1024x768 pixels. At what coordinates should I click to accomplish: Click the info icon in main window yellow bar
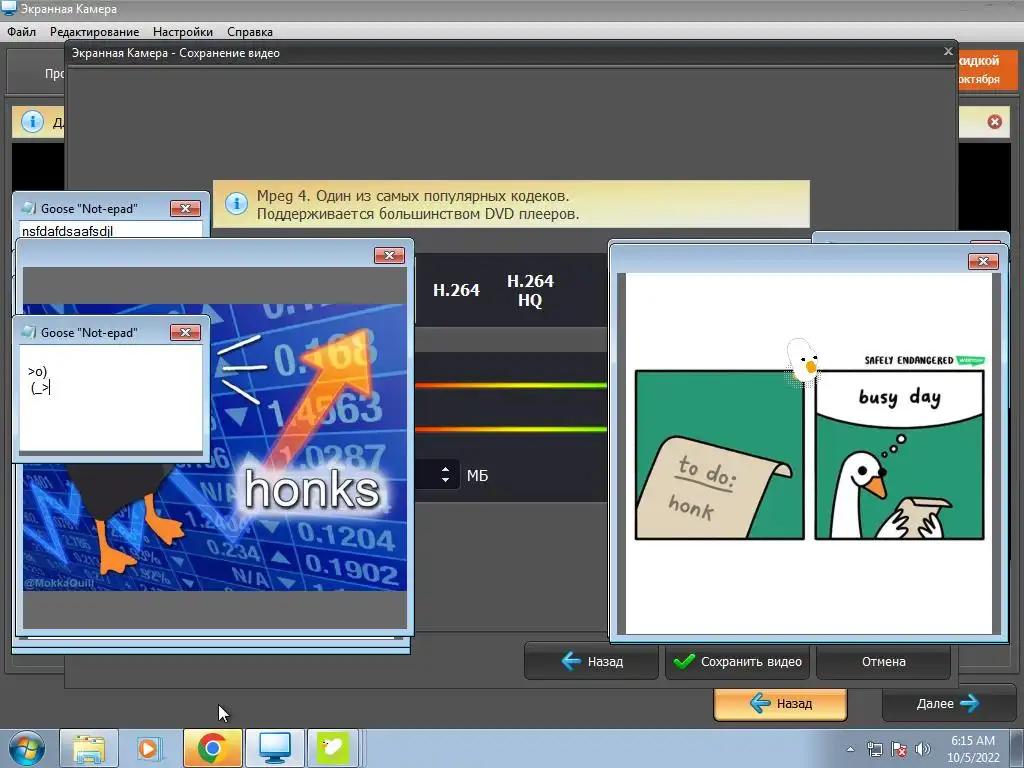[33, 122]
